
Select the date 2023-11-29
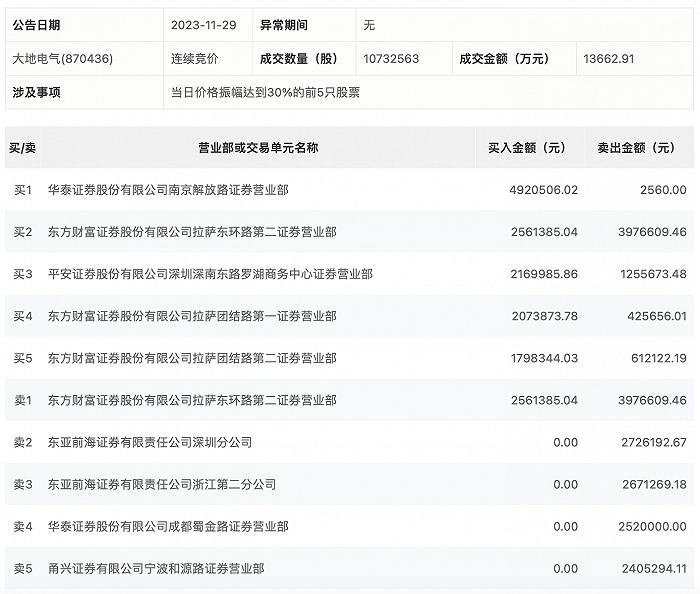pos(204,25)
